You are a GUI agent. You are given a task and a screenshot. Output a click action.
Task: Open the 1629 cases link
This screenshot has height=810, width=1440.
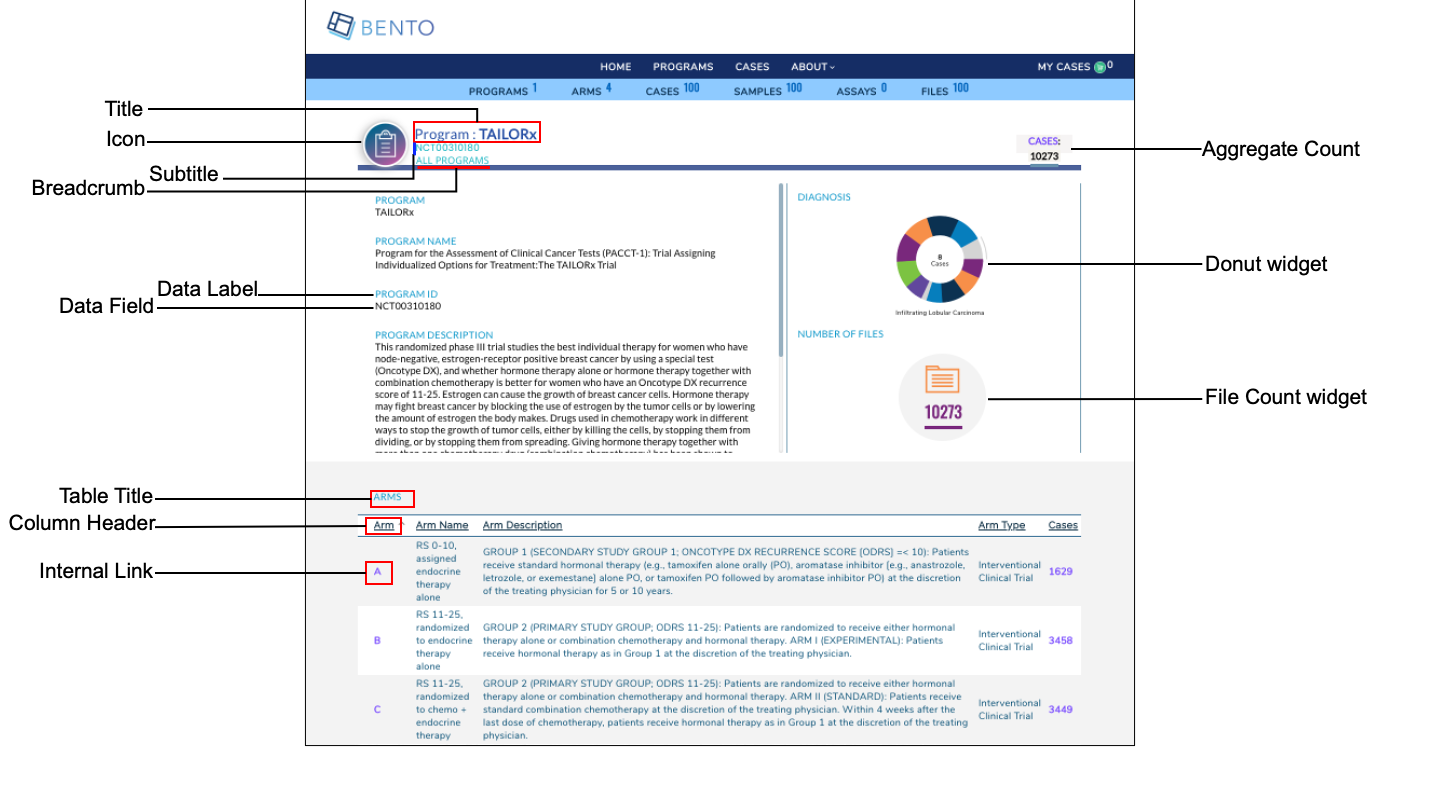tap(1060, 571)
